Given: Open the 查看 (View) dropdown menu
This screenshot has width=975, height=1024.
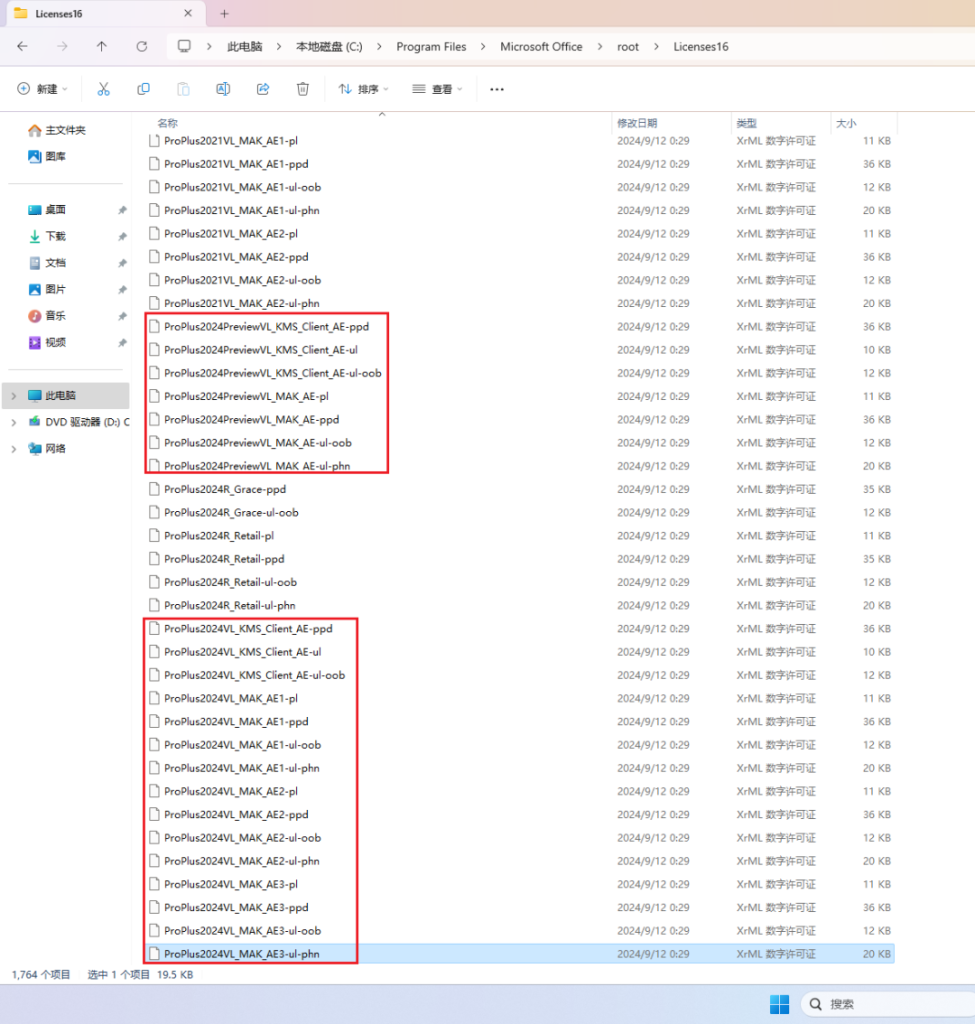Looking at the screenshot, I should [437, 89].
